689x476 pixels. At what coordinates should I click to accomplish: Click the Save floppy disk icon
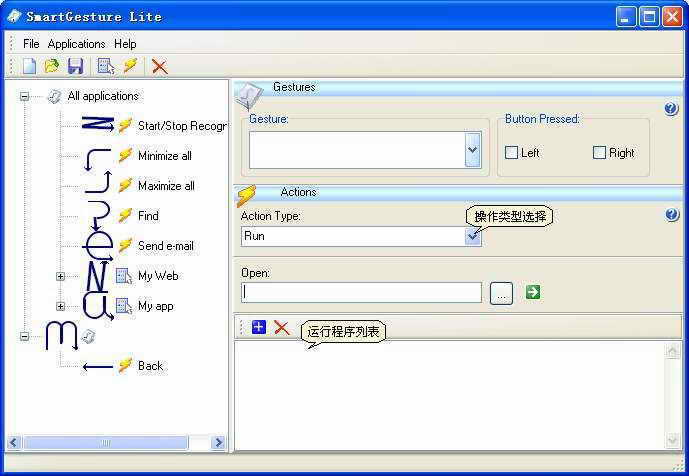point(75,66)
